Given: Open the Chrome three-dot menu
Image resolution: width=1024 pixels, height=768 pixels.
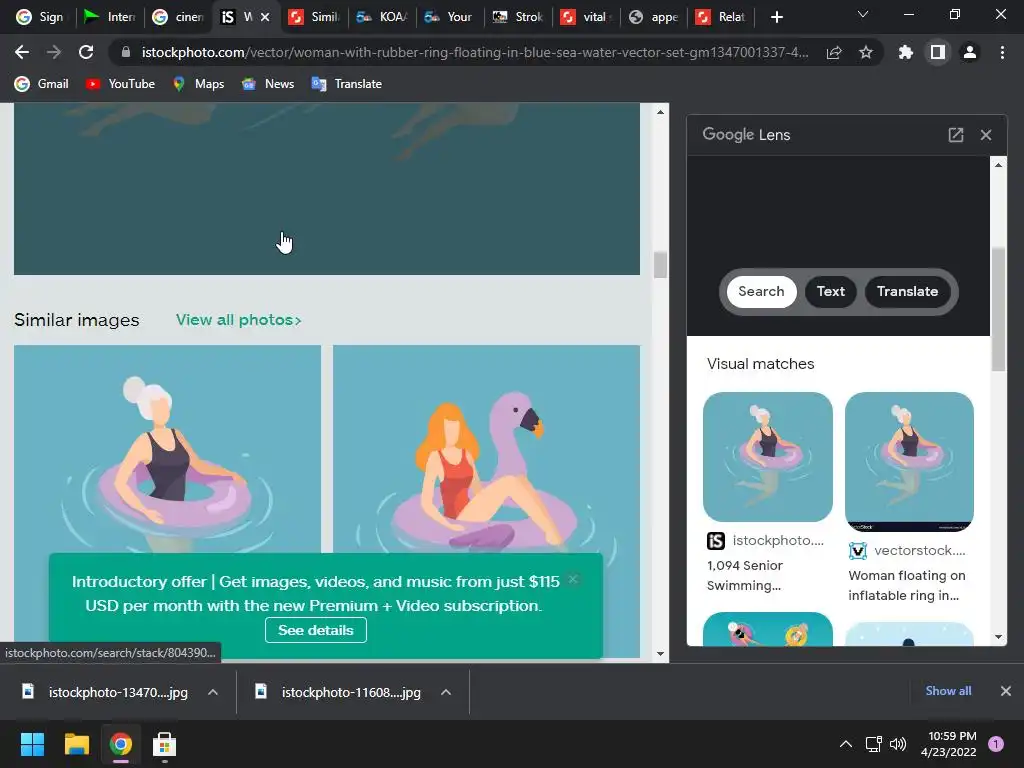Looking at the screenshot, I should point(1002,52).
